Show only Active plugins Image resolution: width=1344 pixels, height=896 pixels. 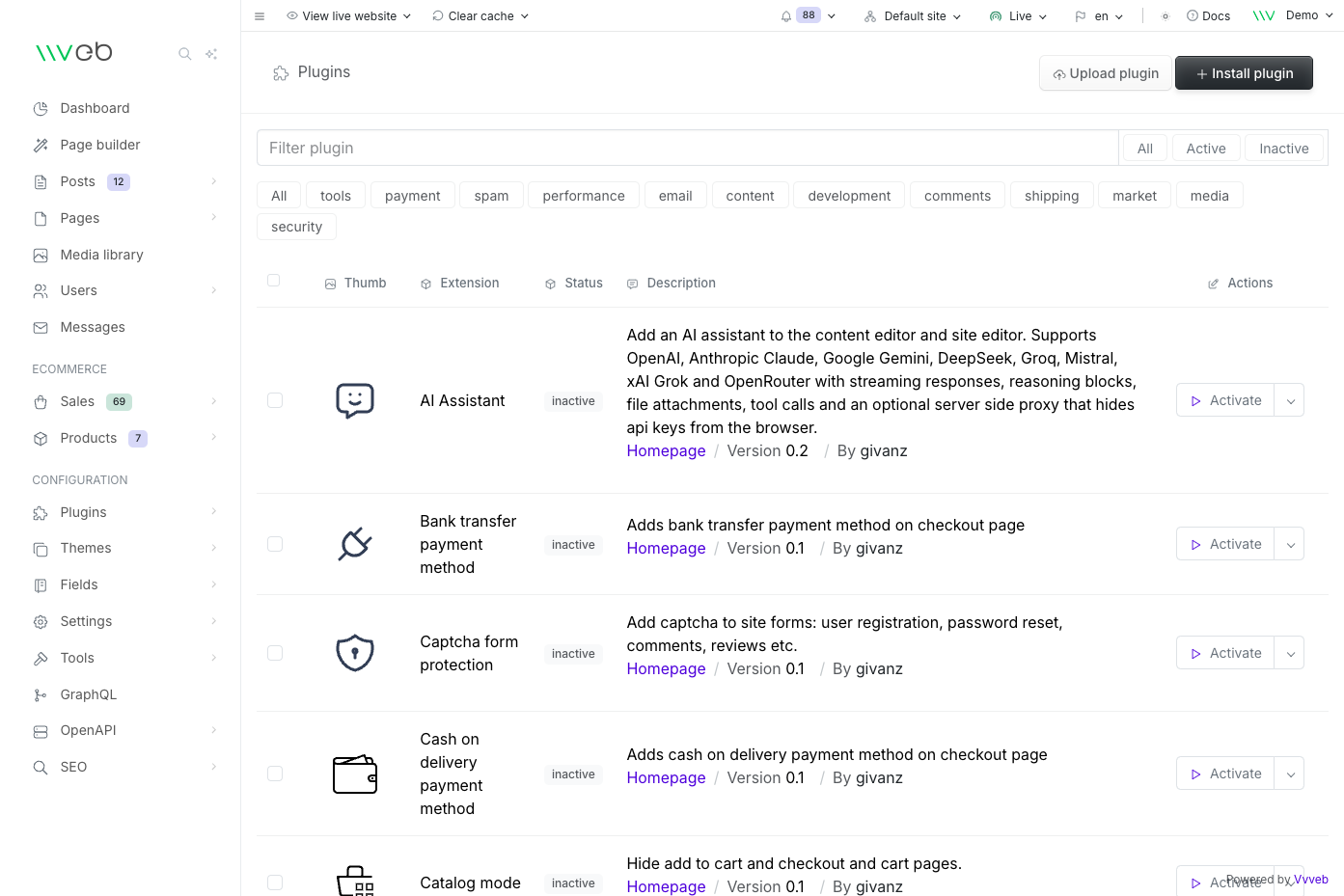pyautogui.click(x=1205, y=149)
